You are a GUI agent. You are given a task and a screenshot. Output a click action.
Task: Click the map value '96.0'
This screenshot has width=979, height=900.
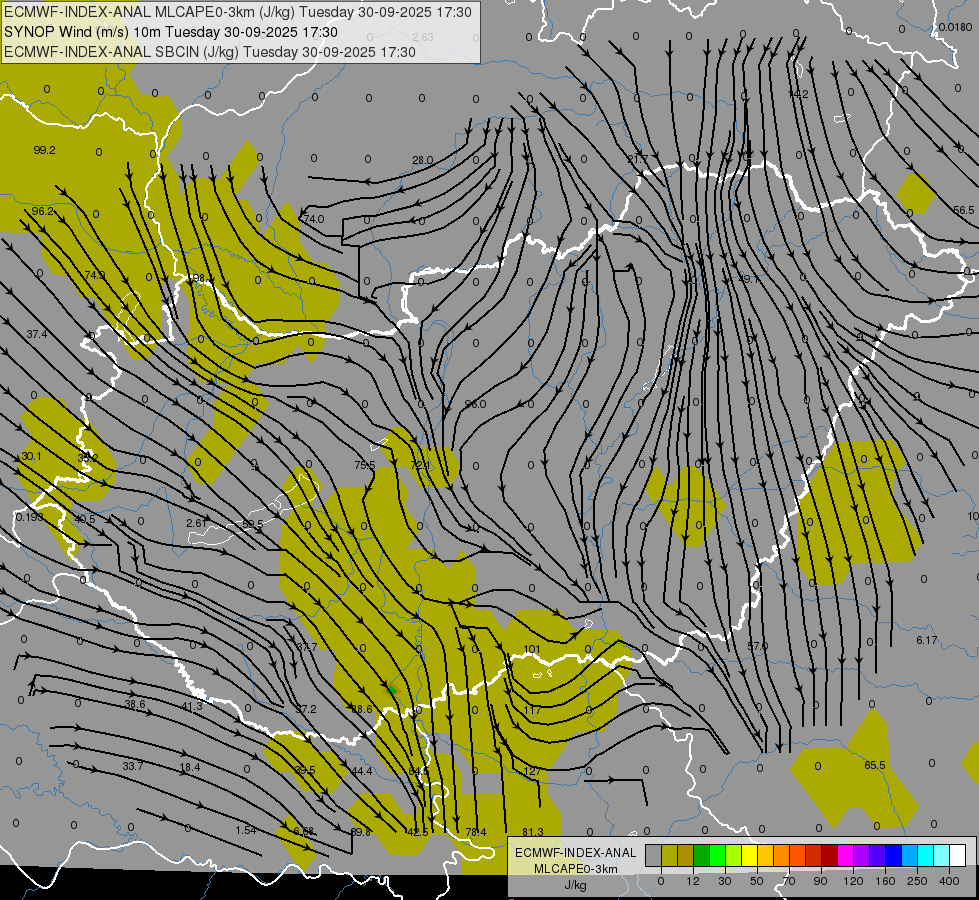tap(475, 404)
